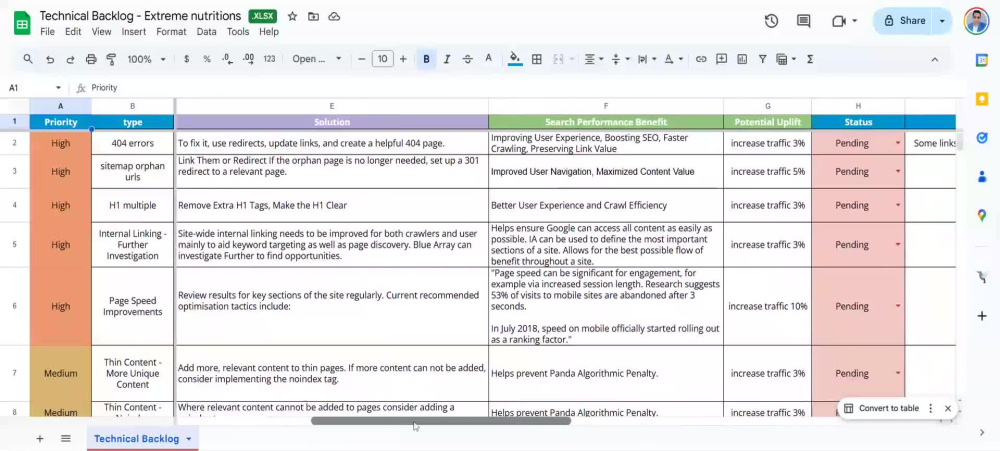This screenshot has height=451, width=1000.
Task: Toggle bold formatting
Action: (x=426, y=59)
